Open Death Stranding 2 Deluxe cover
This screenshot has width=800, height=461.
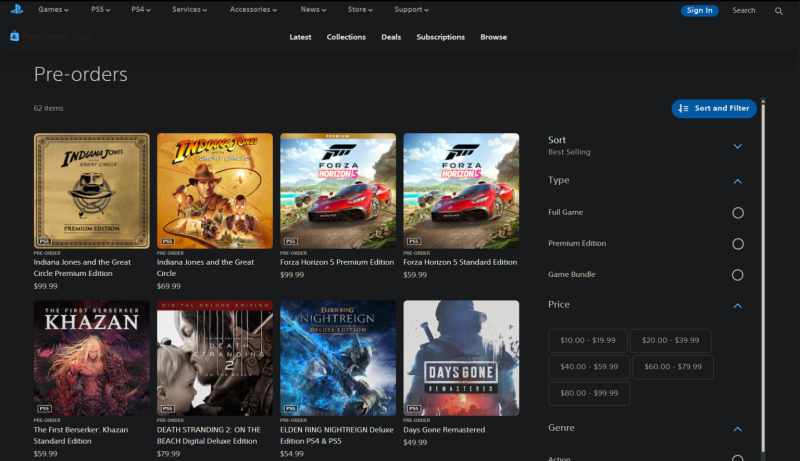click(215, 358)
